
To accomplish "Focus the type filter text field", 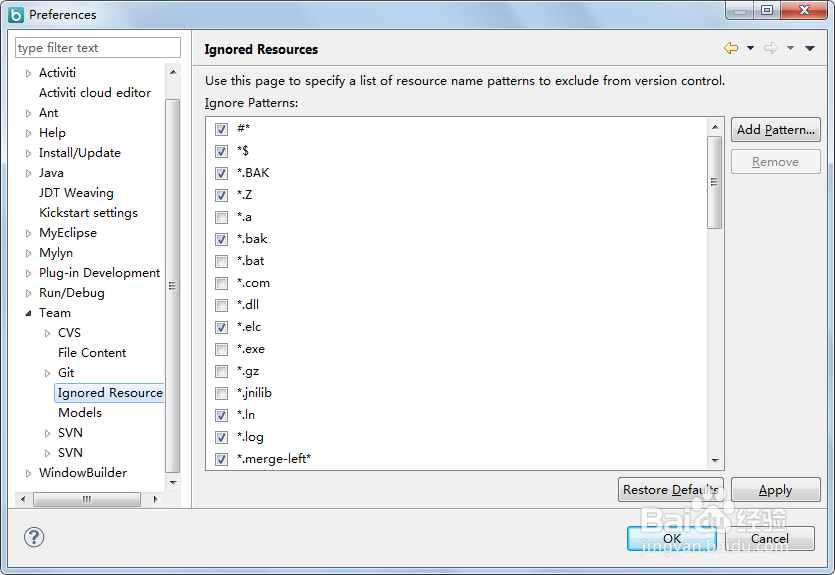I will coord(98,47).
